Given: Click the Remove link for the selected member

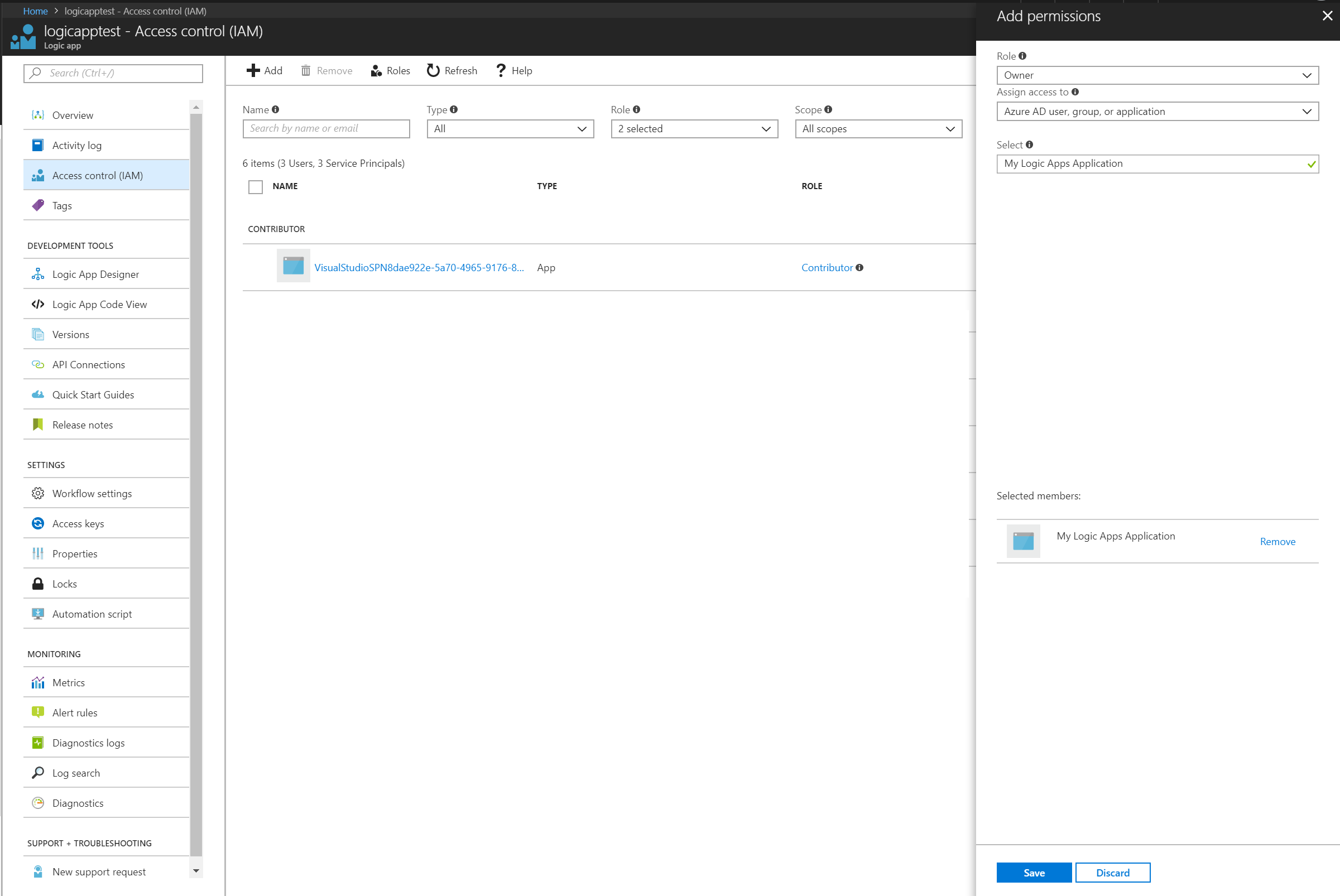Looking at the screenshot, I should coord(1277,542).
